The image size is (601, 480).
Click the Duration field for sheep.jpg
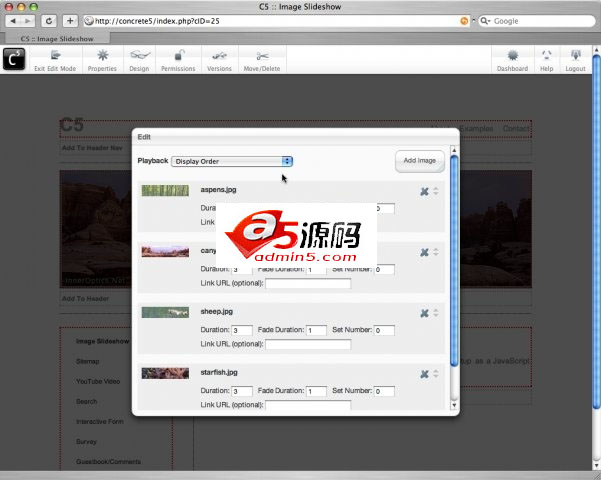[x=242, y=331]
